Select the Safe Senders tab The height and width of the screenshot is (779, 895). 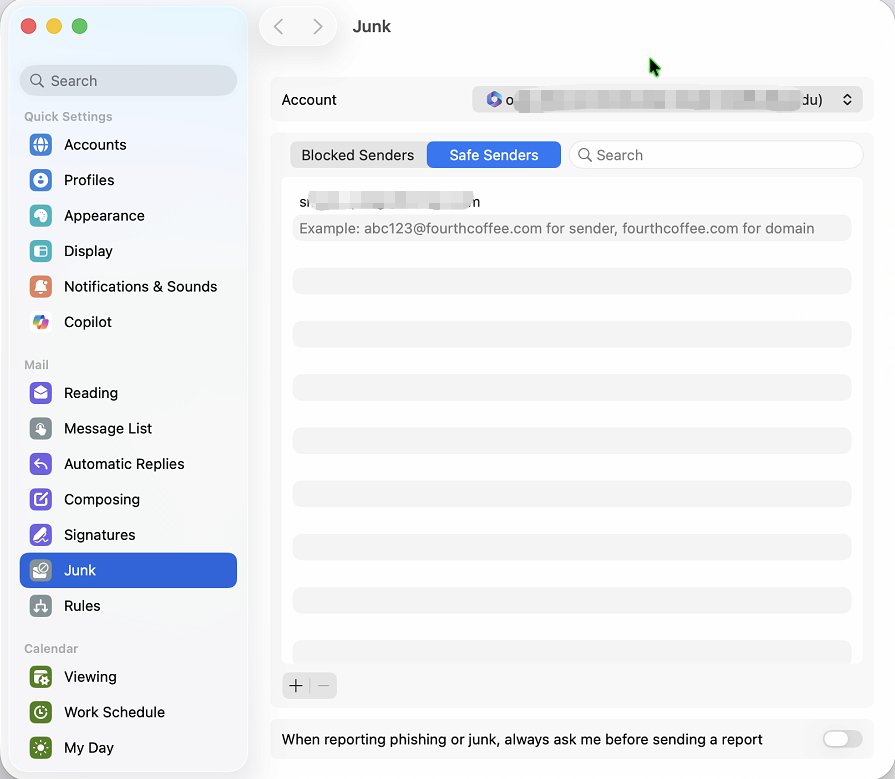pyautogui.click(x=494, y=155)
